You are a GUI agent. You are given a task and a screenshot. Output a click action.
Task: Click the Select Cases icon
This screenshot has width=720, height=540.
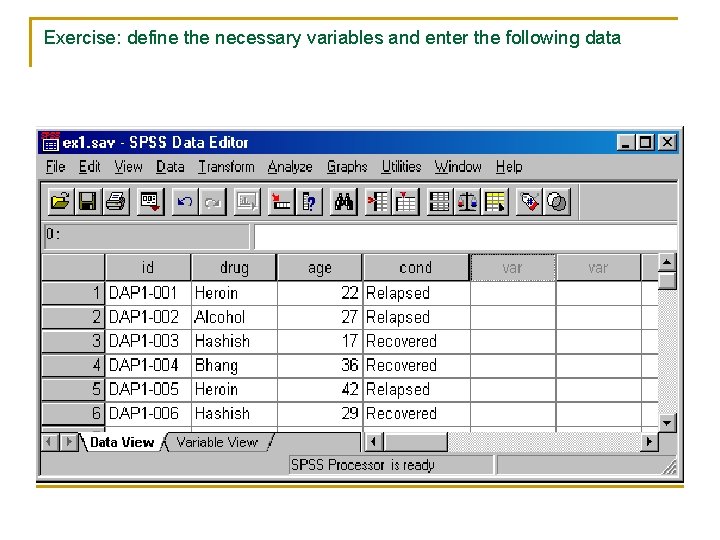(x=495, y=201)
